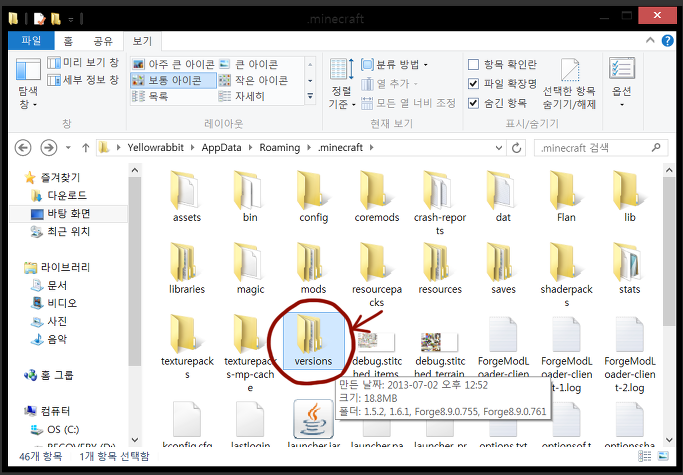Expand the address bar history dropdown
This screenshot has height=475, width=683.
pos(499,148)
